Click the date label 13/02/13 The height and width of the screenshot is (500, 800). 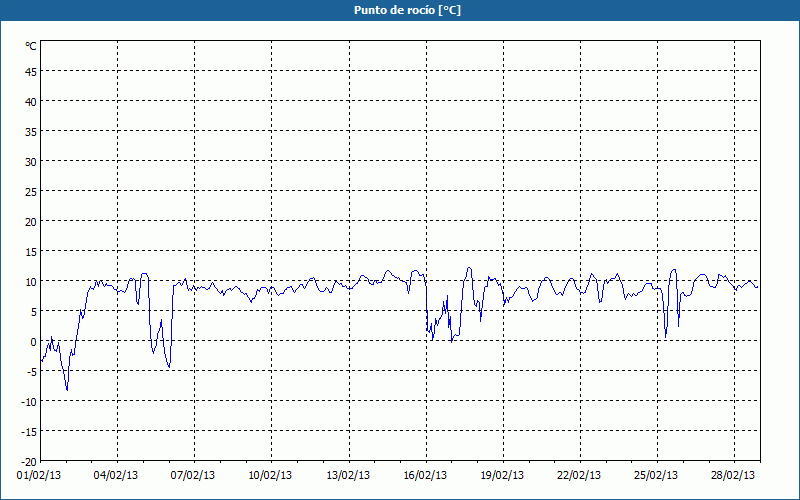(348, 476)
